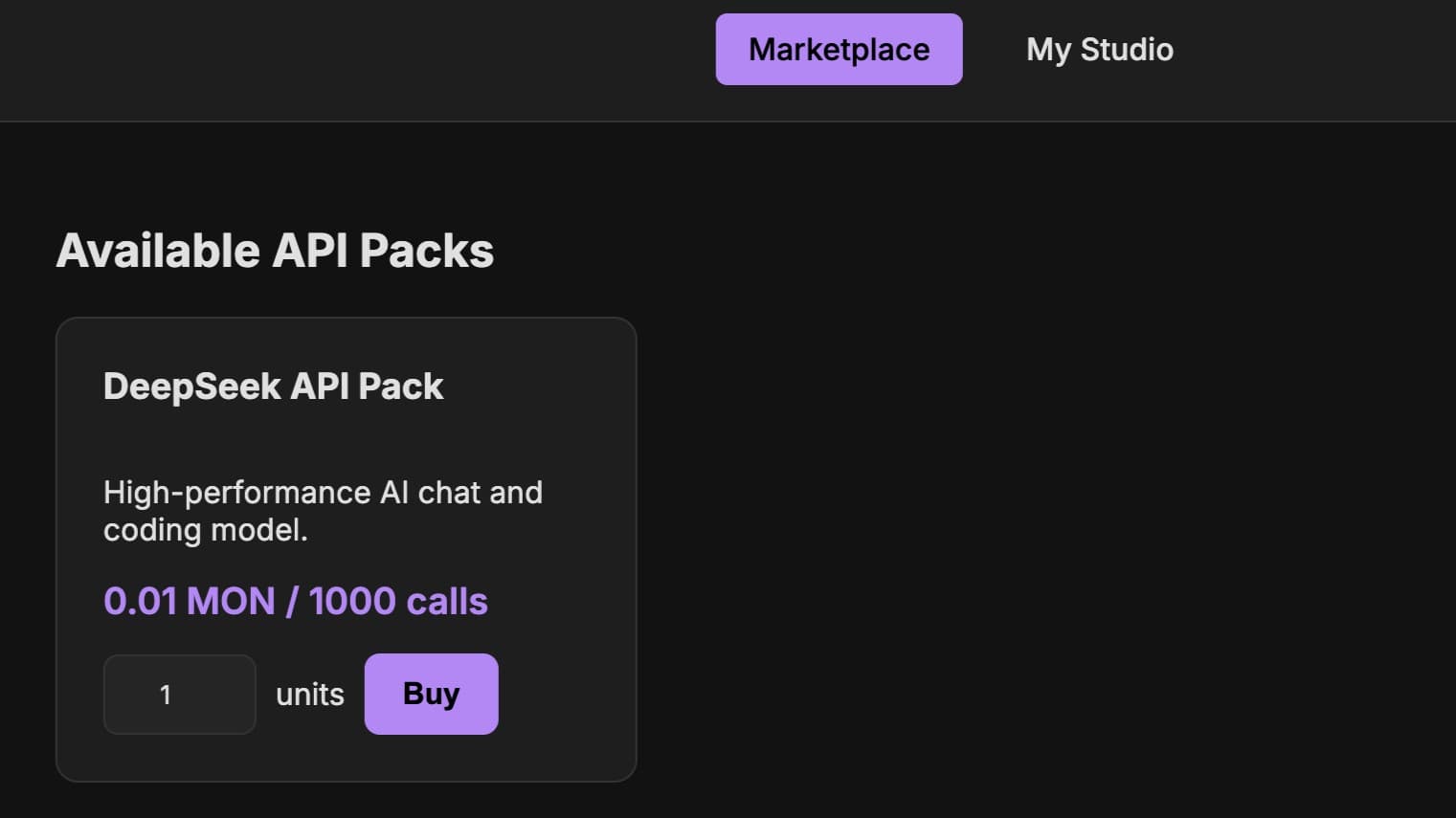Click the word Packs in page heading
This screenshot has width=1456, height=818.
click(x=427, y=251)
